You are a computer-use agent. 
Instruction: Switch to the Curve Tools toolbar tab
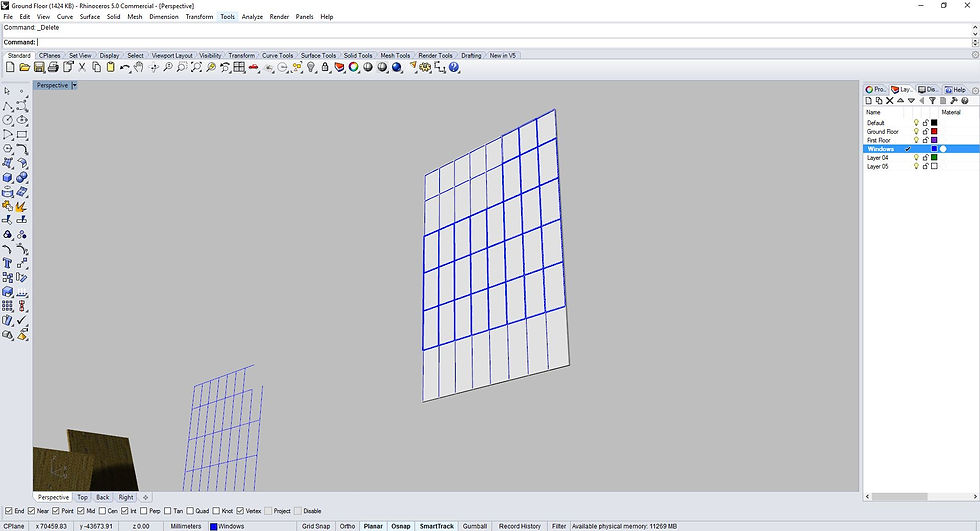(278, 56)
